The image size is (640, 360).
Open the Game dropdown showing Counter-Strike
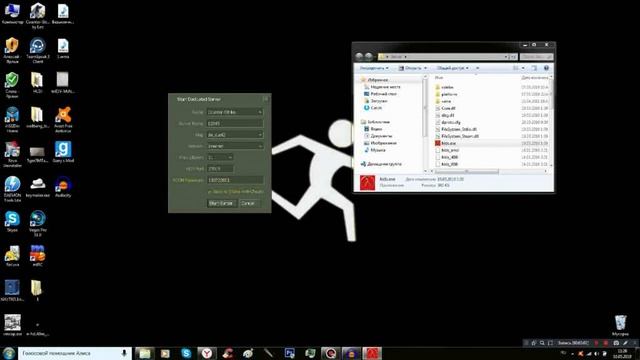(235, 112)
